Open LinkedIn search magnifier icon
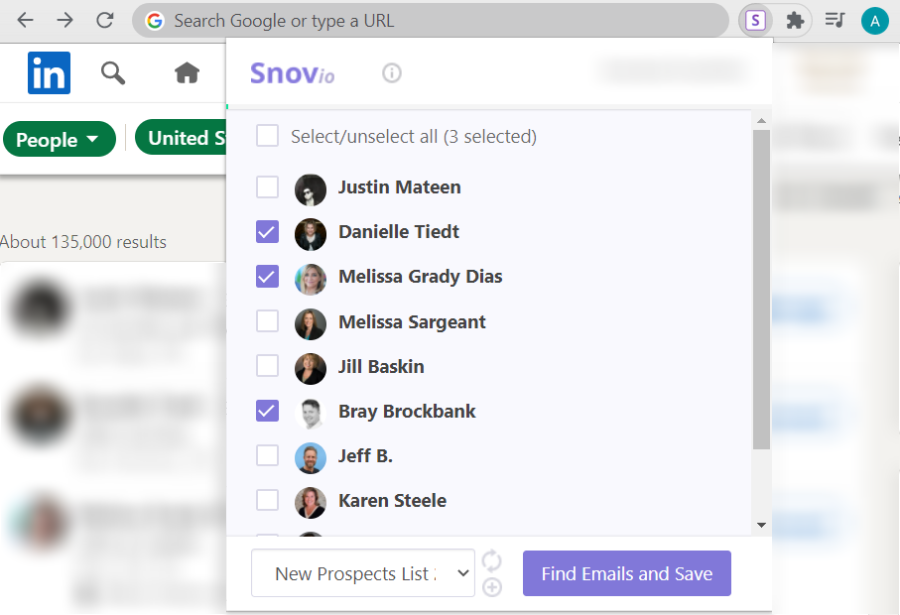This screenshot has height=615, width=900. pos(113,73)
